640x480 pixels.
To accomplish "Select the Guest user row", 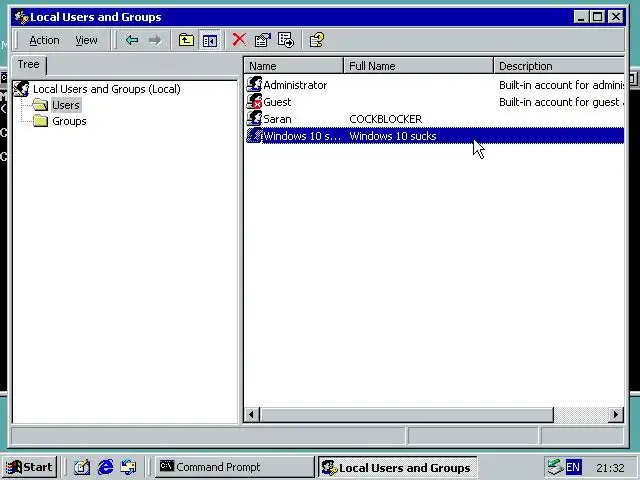I will click(x=434, y=102).
